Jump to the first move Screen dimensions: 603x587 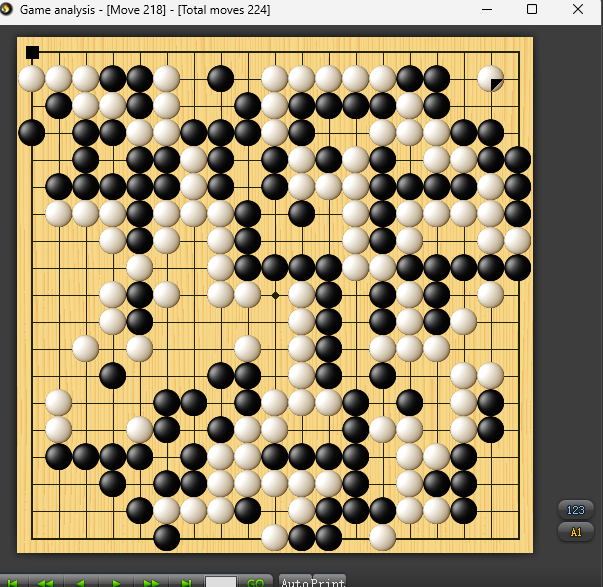tap(13, 581)
